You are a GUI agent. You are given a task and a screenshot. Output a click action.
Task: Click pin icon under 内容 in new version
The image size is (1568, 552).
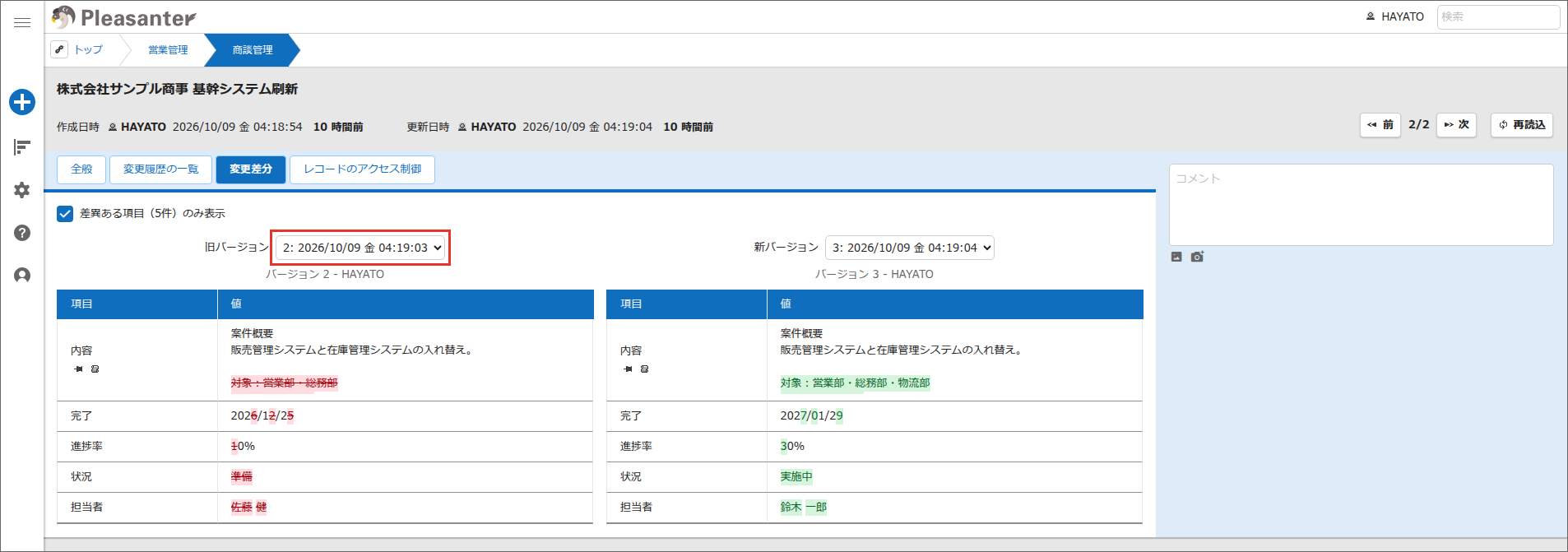pos(628,369)
